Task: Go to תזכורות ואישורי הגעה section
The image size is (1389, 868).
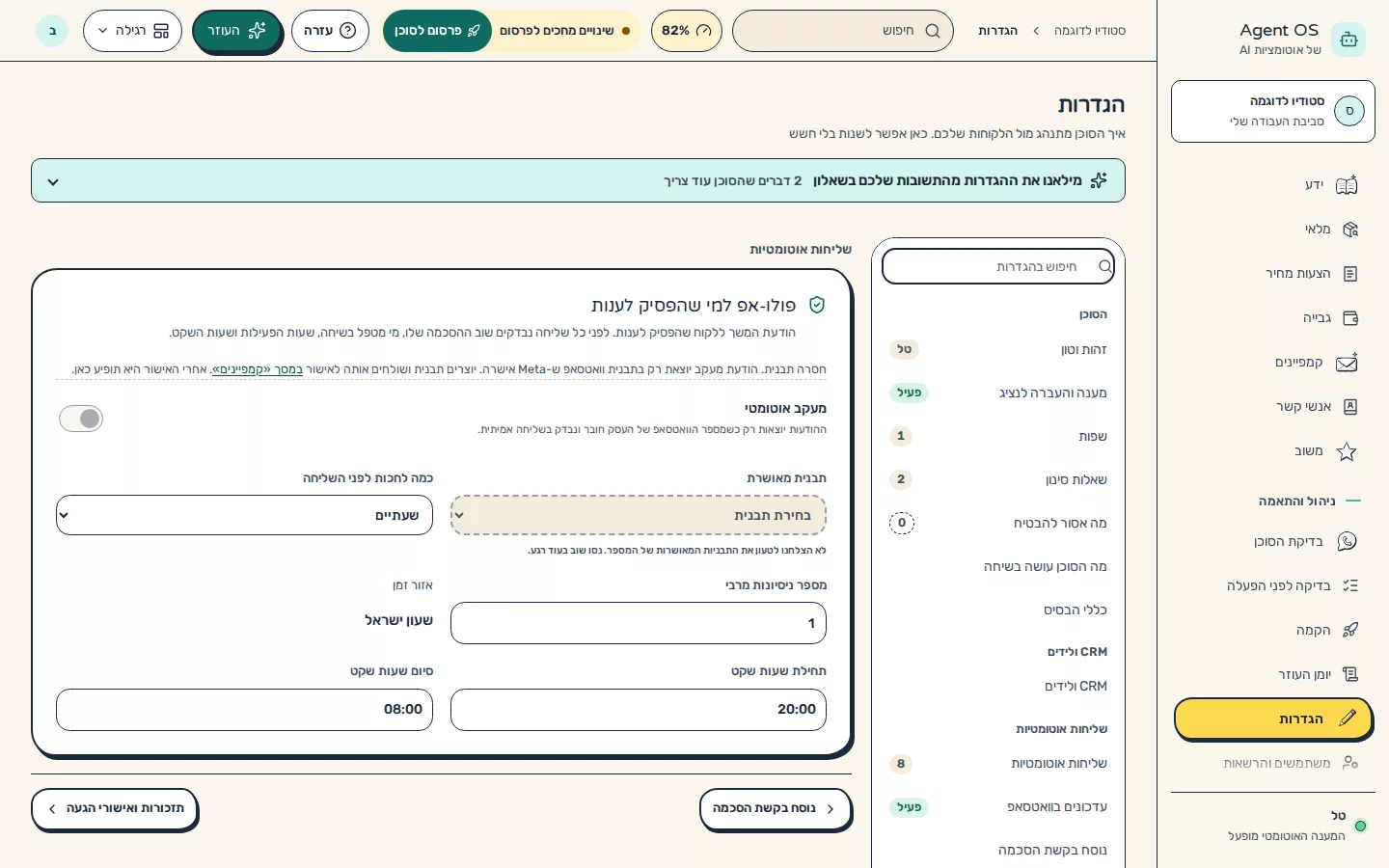Action: pos(114,808)
